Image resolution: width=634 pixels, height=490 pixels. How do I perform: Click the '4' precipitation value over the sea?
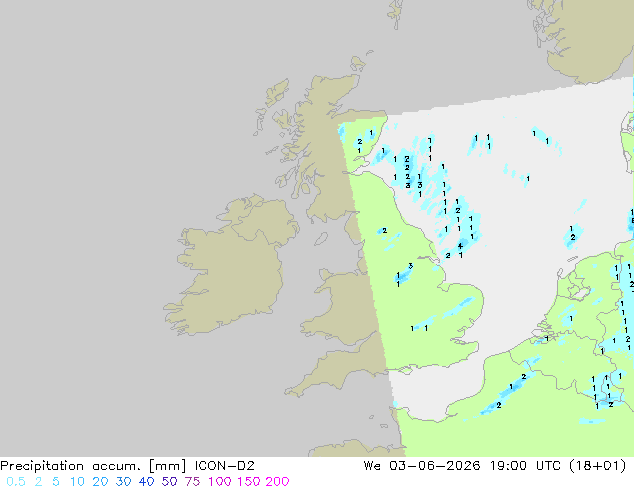pyautogui.click(x=460, y=246)
